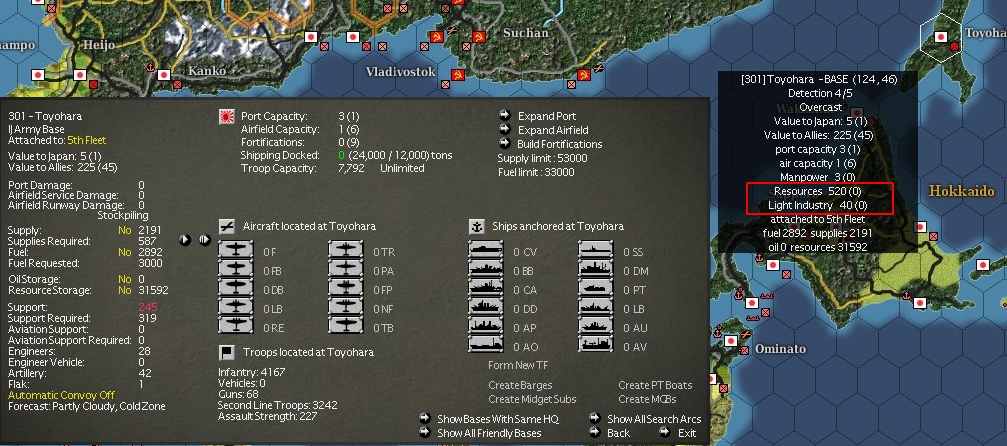The height and width of the screenshot is (446, 1007).
Task: Select the oiler (AO) ship icon
Action: pos(486,344)
